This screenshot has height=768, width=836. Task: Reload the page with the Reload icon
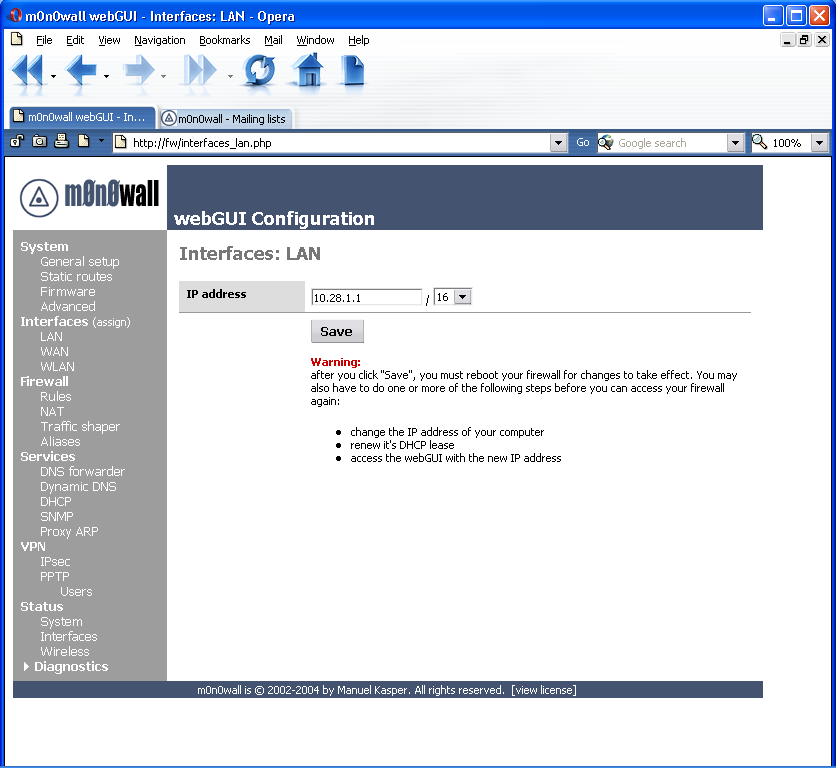(x=260, y=71)
